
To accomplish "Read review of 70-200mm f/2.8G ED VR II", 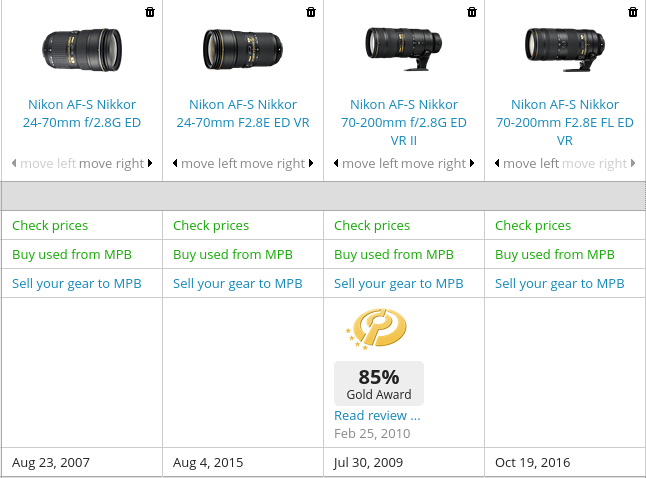I will [x=377, y=415].
